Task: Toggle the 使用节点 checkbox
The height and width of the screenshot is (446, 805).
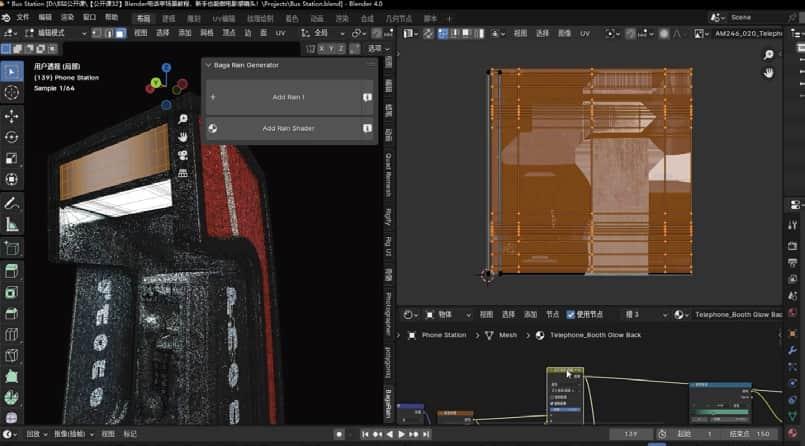Action: pyautogui.click(x=571, y=314)
